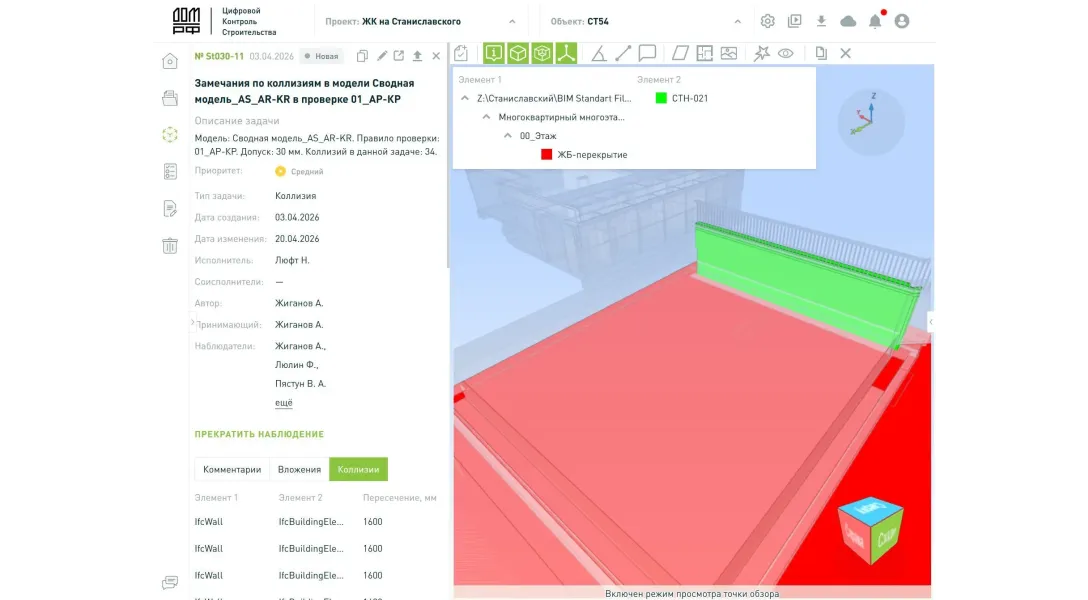Open the home page from the sidebar

click(x=170, y=62)
